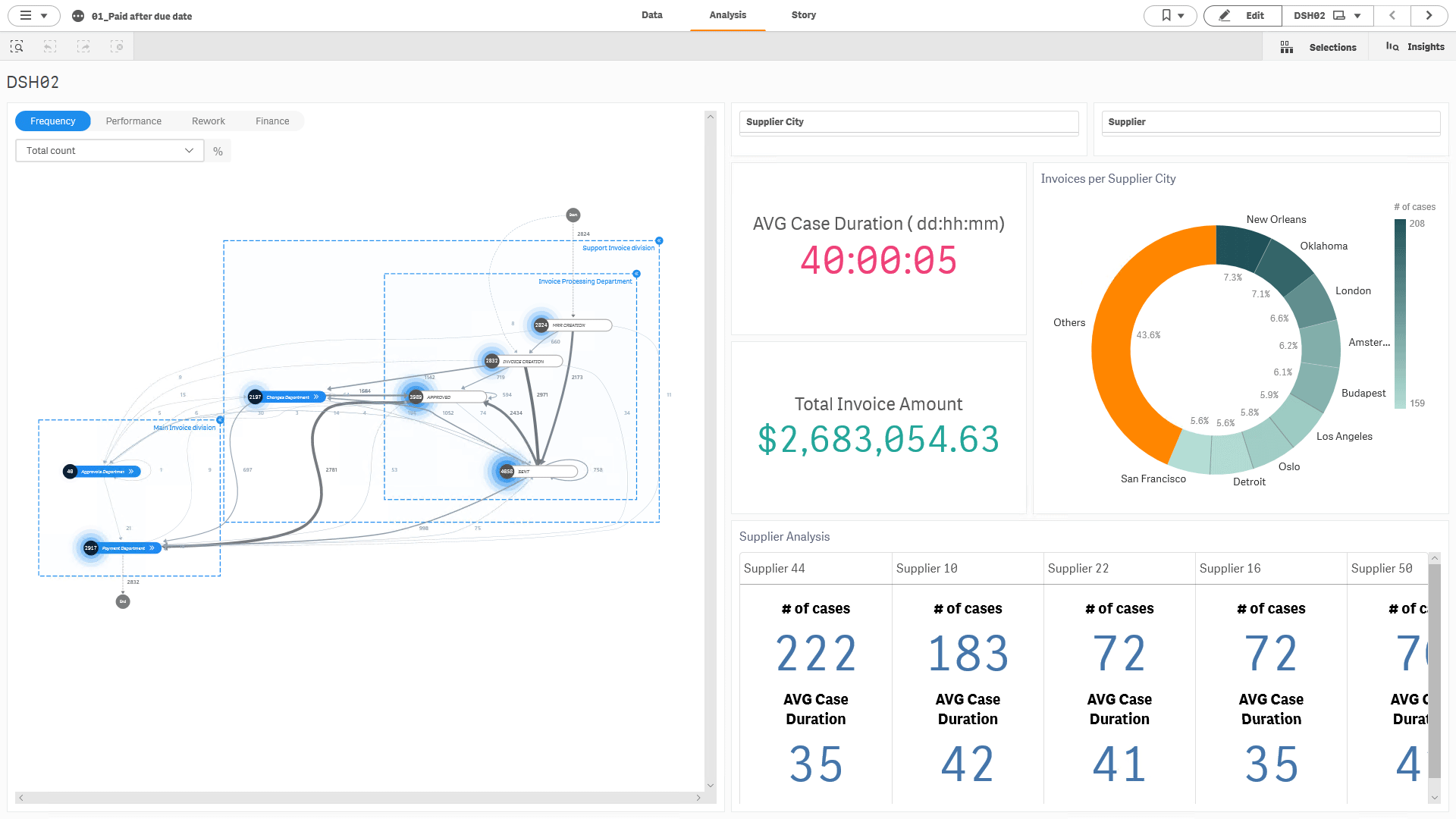Open the DSH02 sheet selector dropdown
The width and height of the screenshot is (1456, 819).
point(1327,15)
